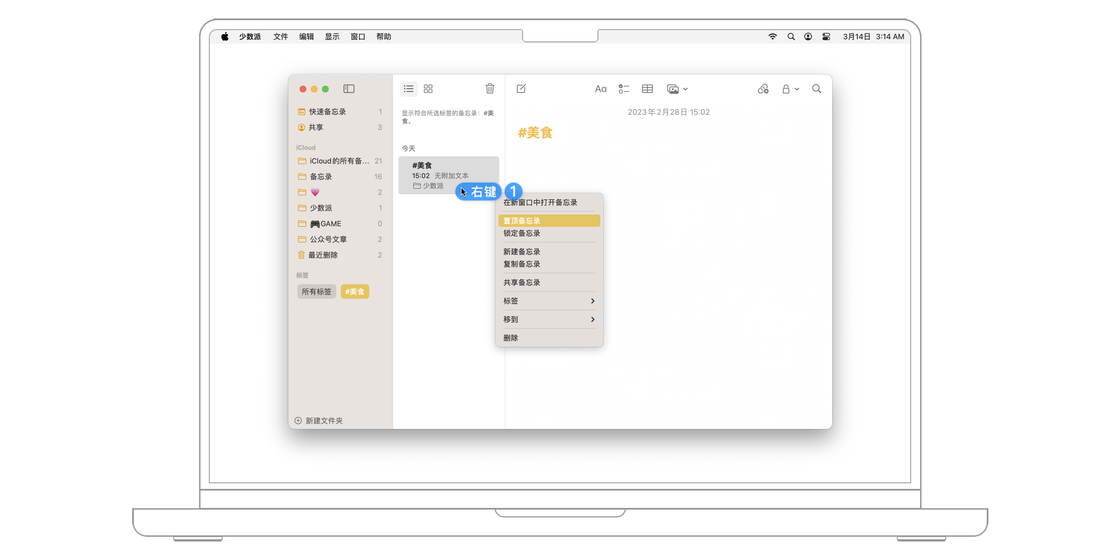Click the trash delete note icon

point(490,89)
